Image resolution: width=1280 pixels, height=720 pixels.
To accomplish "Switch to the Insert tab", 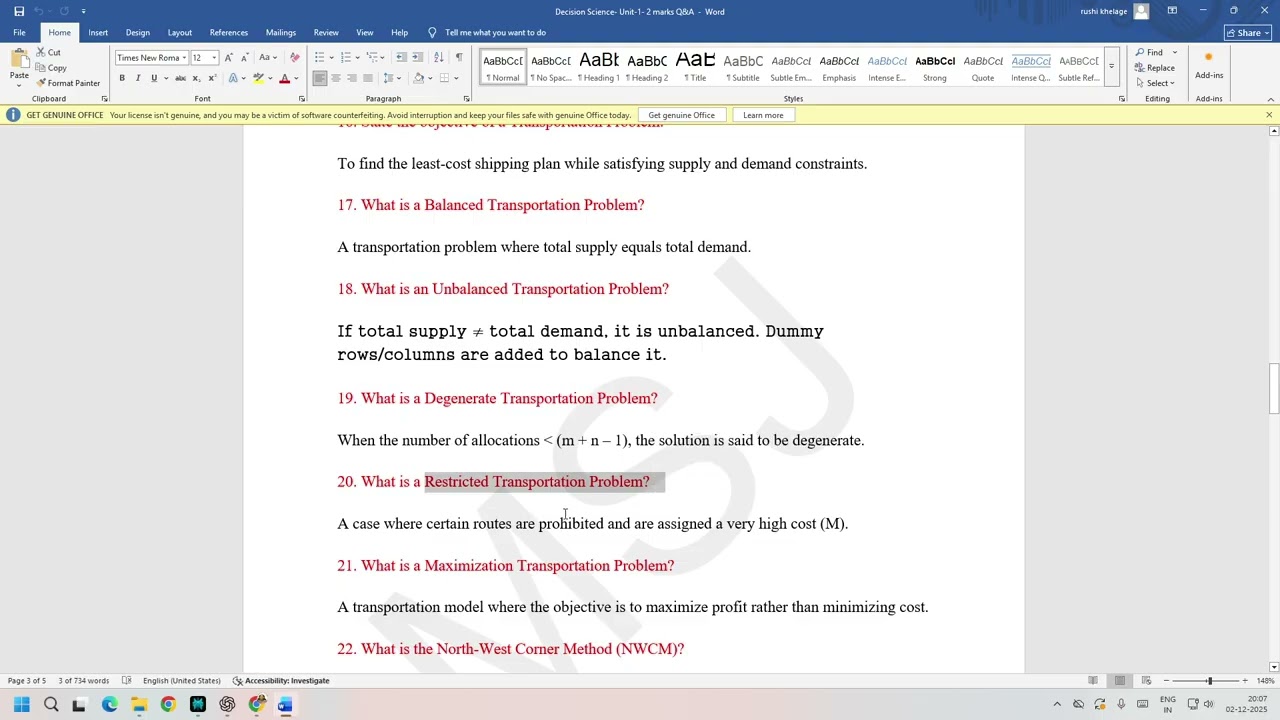I will (98, 32).
